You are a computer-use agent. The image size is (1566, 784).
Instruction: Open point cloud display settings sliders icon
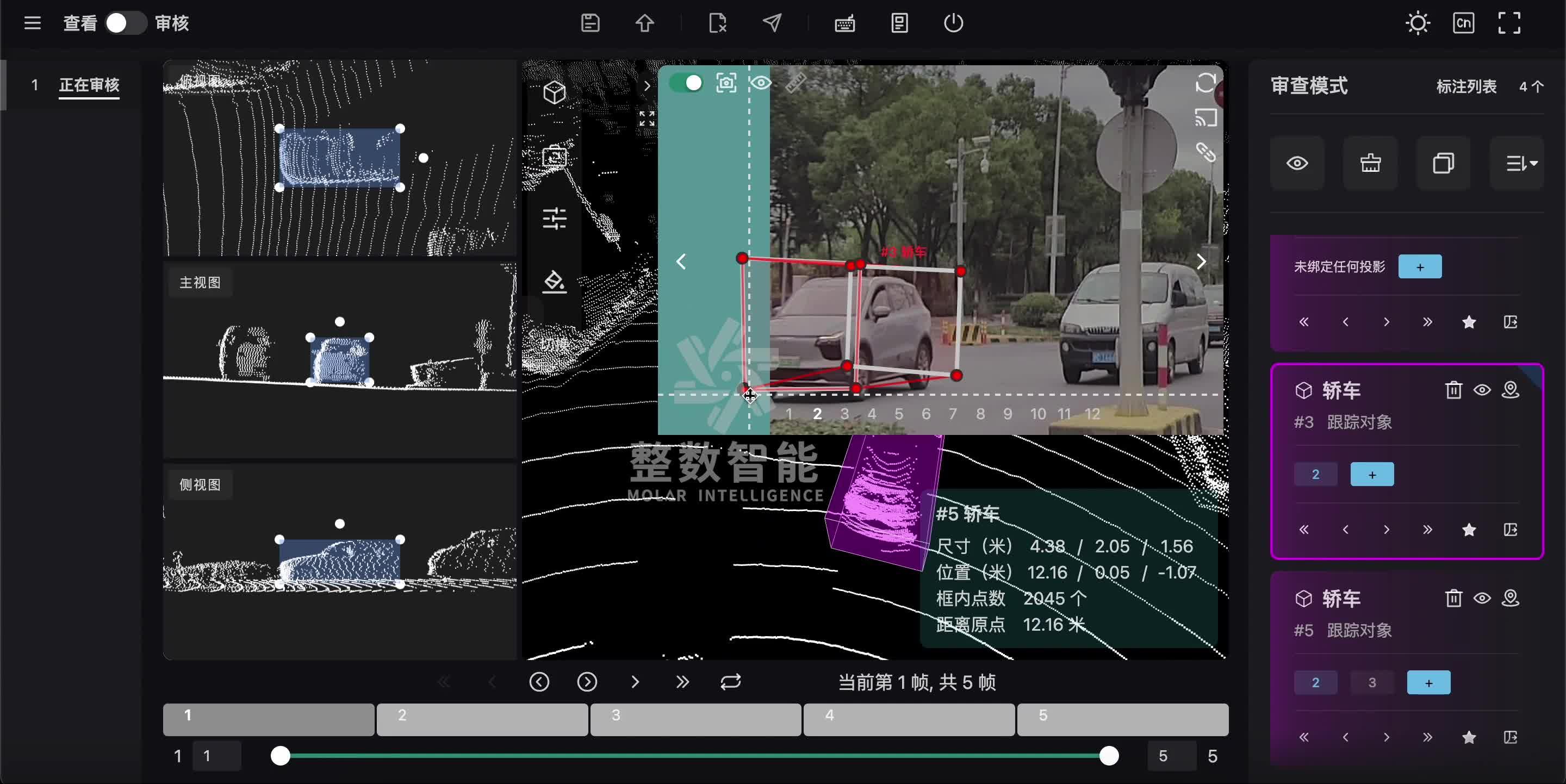(x=555, y=219)
